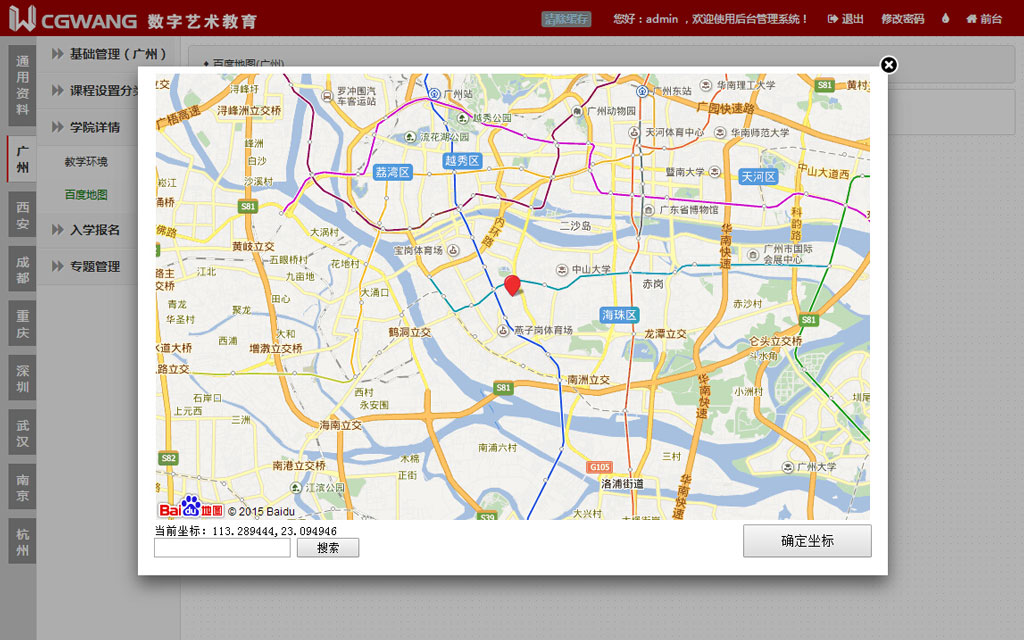Click the 黄岐立交 label on the map

coord(253,246)
